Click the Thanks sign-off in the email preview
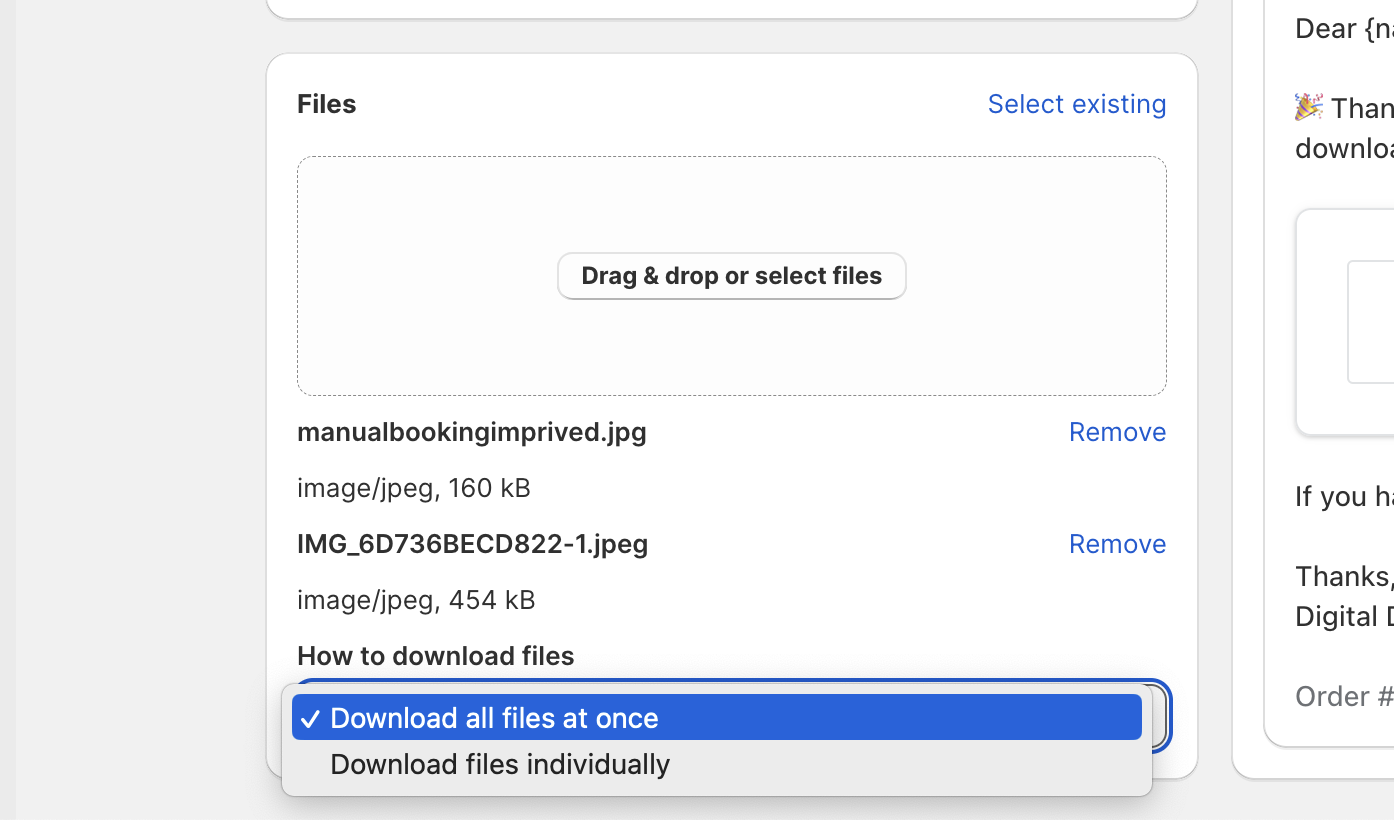Screen dimensions: 1394x820 [x=1343, y=576]
